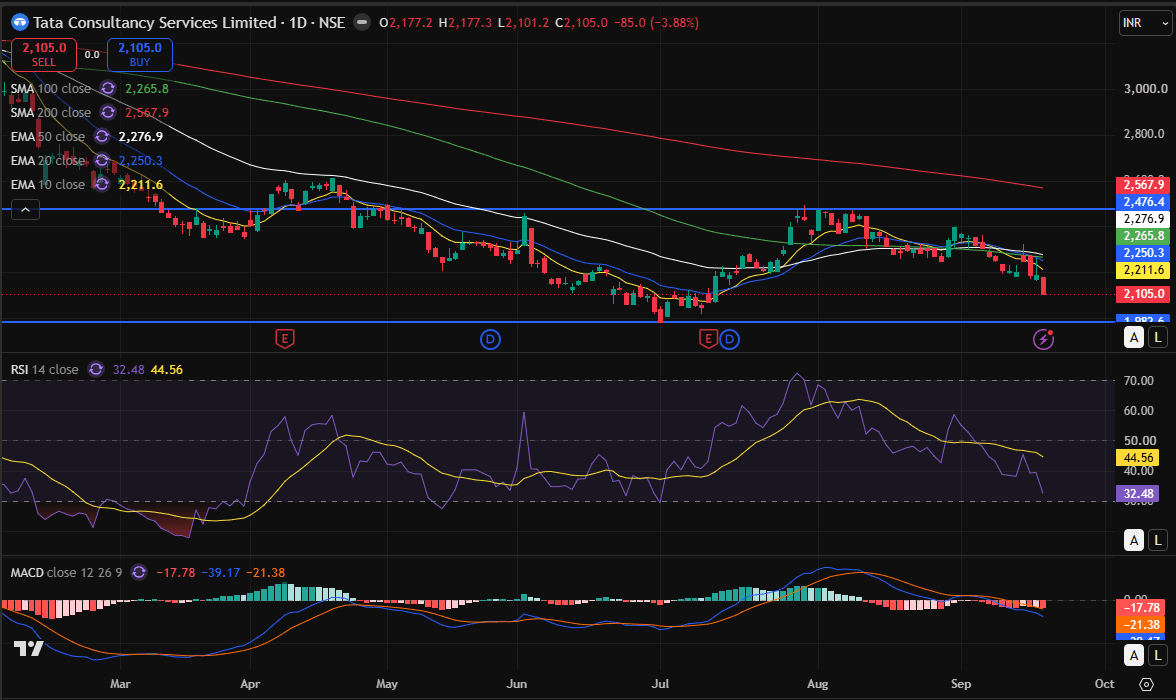Click the 3,000.0 price scale value
This screenshot has height=700, width=1176.
(x=1145, y=89)
